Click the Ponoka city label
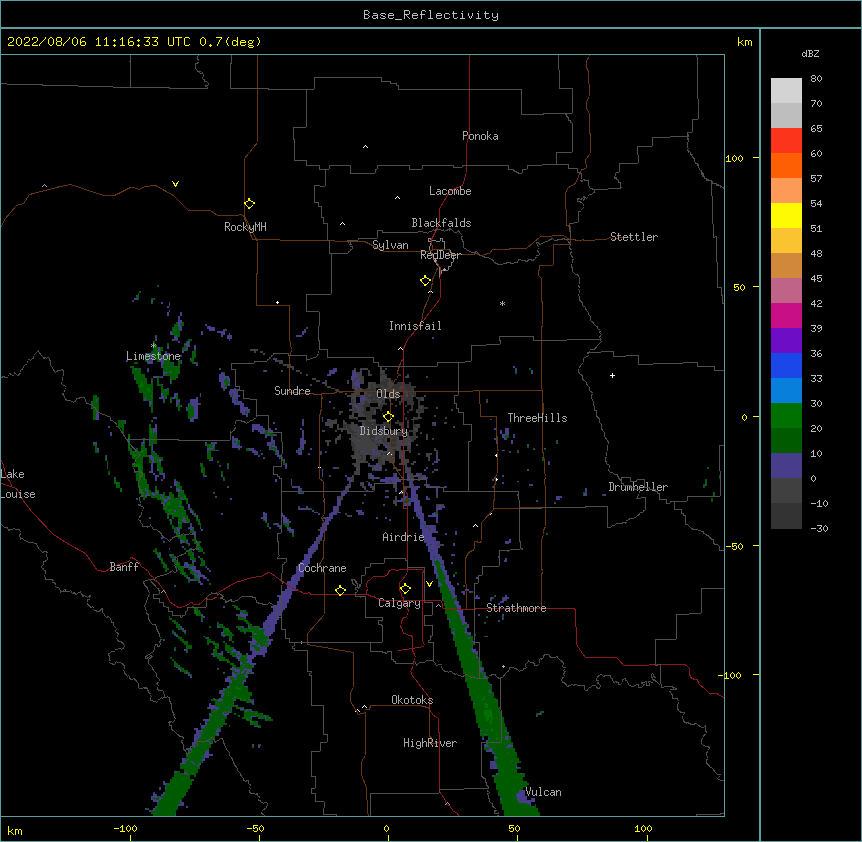Screen dimensions: 862x842 (x=480, y=136)
